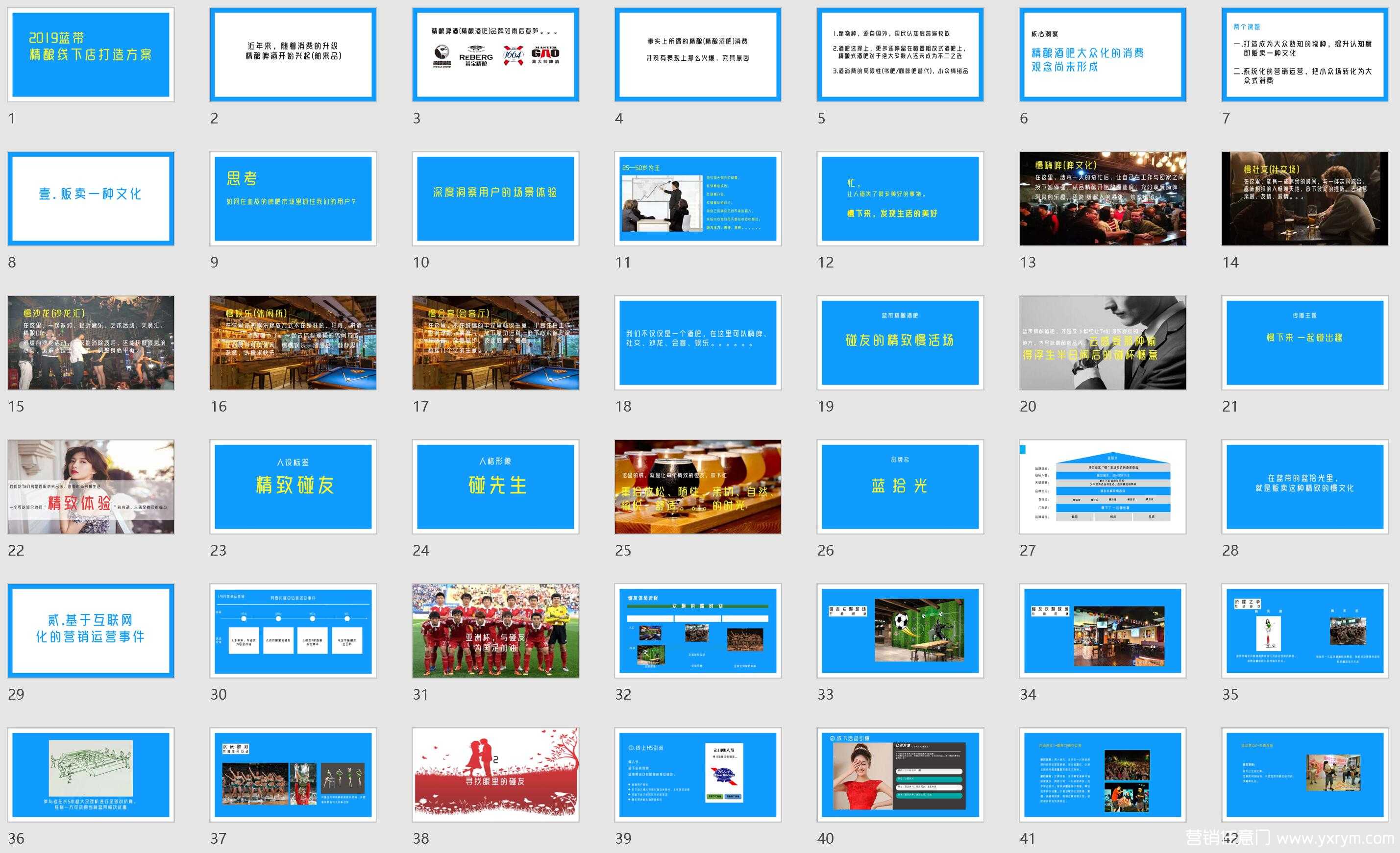Select slide 20 with suited man photo
Viewport: 1400px width, 853px height.
pos(1102,342)
